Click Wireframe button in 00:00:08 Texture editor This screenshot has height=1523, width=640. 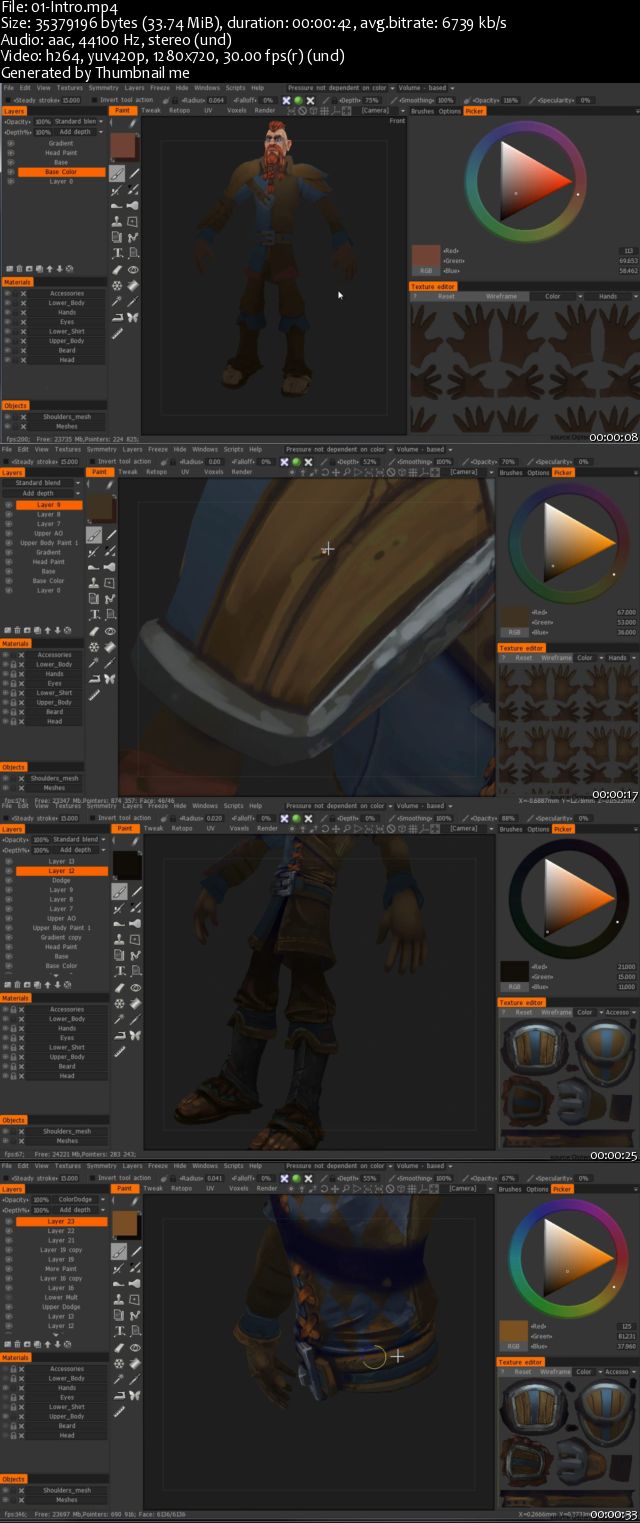click(501, 296)
